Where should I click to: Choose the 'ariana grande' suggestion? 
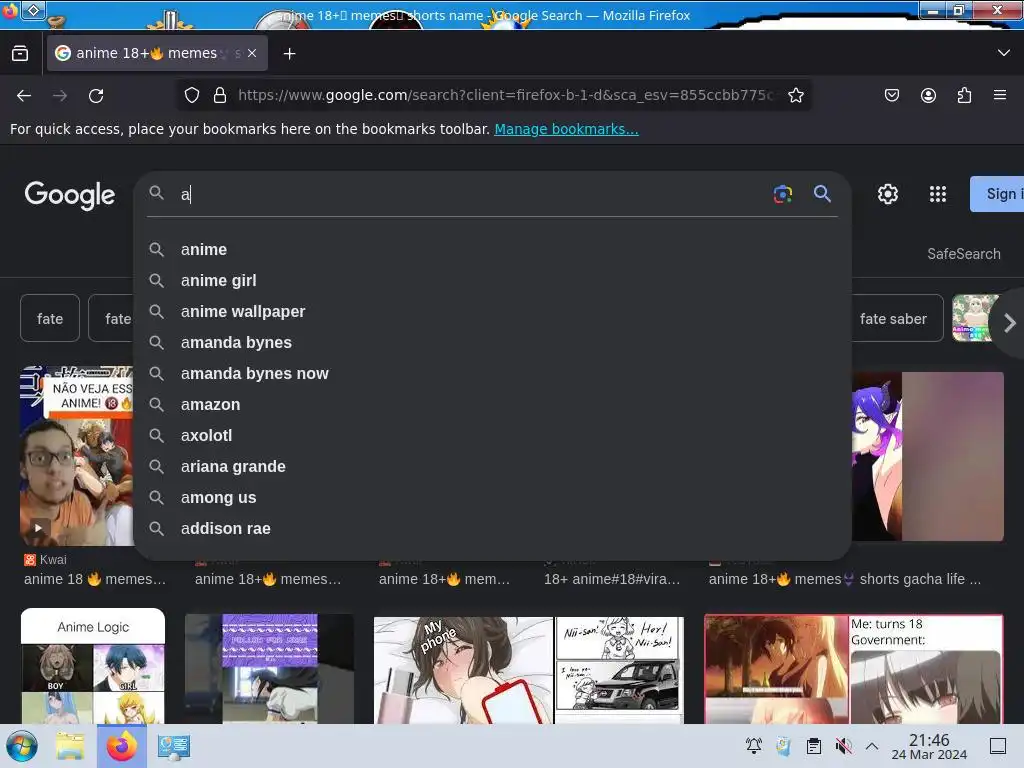coord(492,466)
